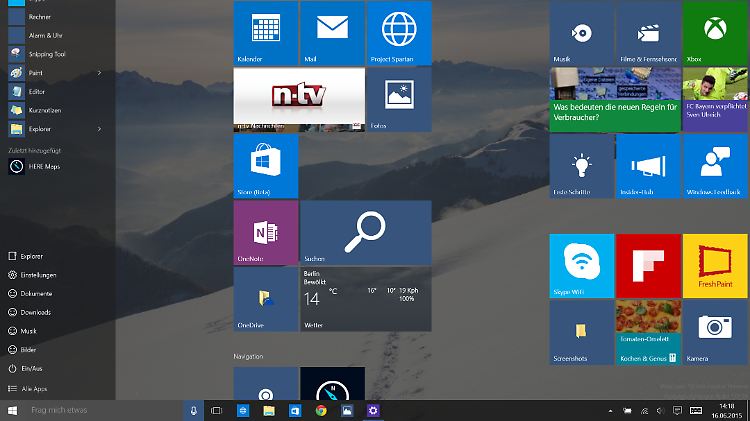The width and height of the screenshot is (750, 421).
Task: Open the news tile about Regeln für Verbraucher
Action: click(615, 100)
